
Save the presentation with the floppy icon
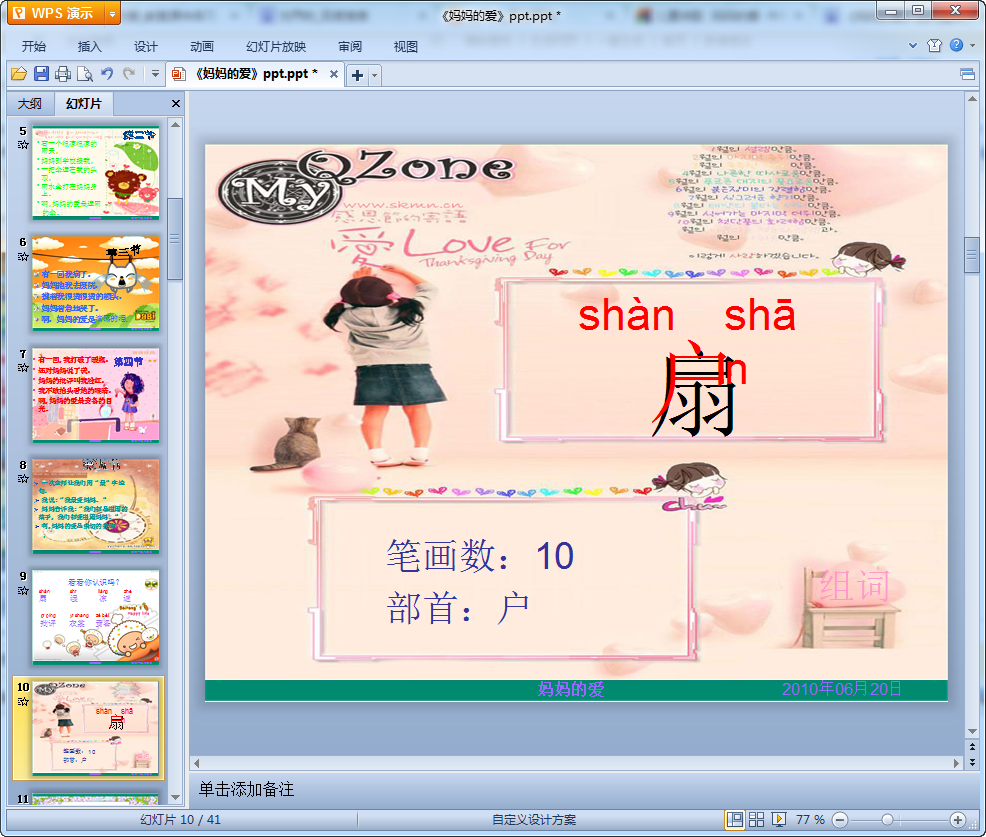(42, 74)
